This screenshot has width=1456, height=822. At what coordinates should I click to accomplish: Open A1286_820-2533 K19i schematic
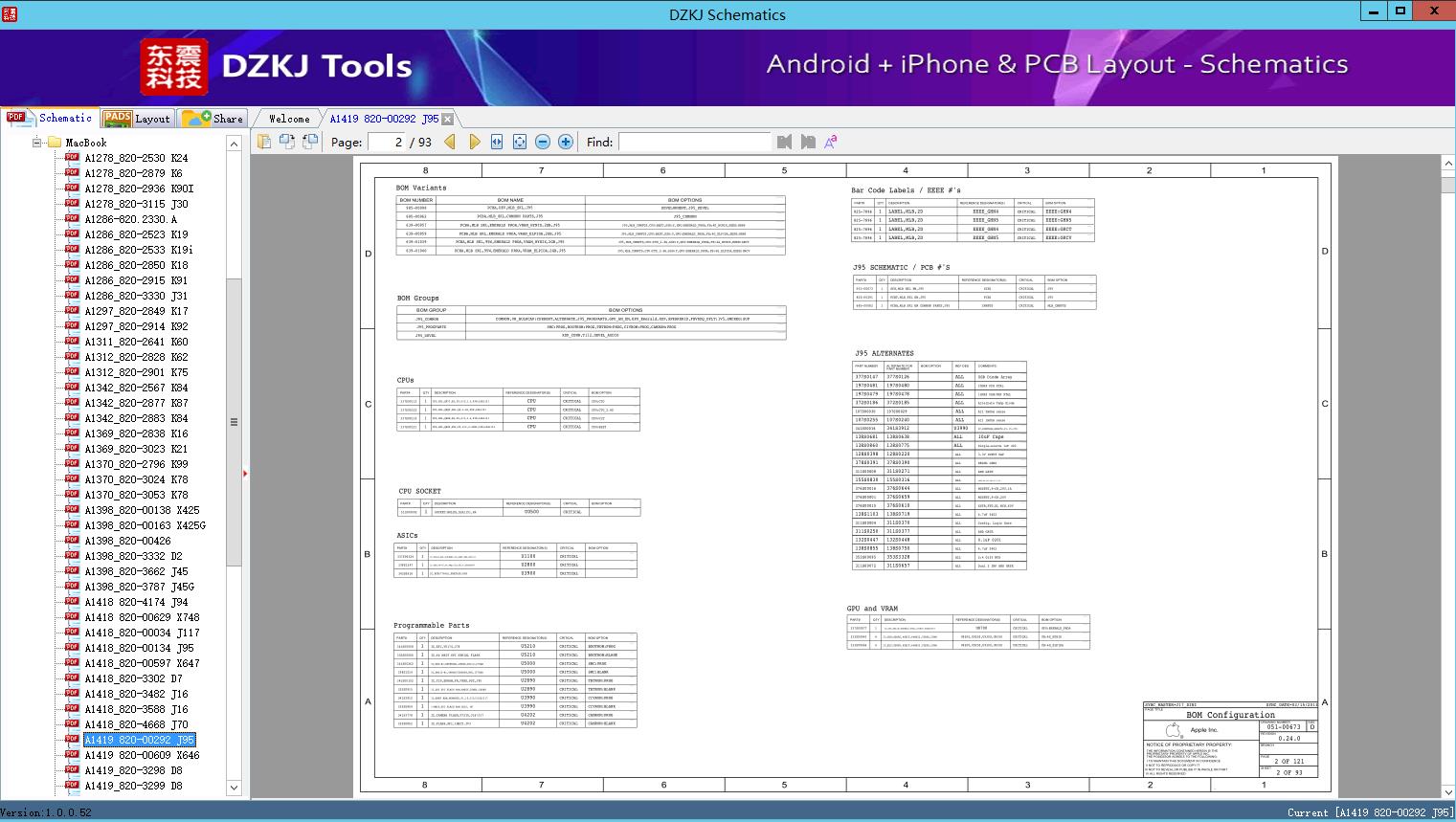[139, 250]
